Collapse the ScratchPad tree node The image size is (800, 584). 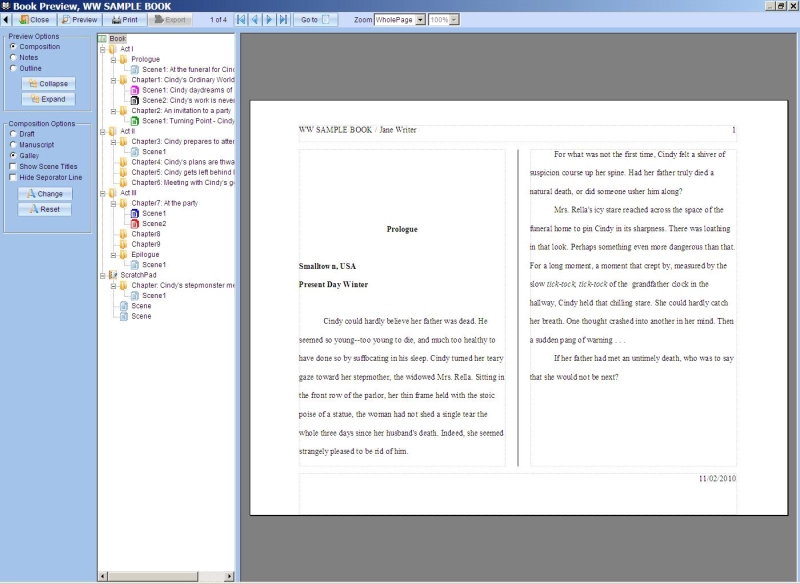click(103, 275)
